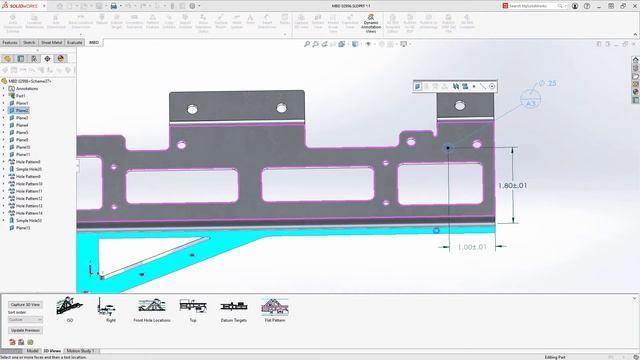This screenshot has height=360, width=640.
Task: Open the ConfigurationManager tab icon
Action: coord(34,59)
